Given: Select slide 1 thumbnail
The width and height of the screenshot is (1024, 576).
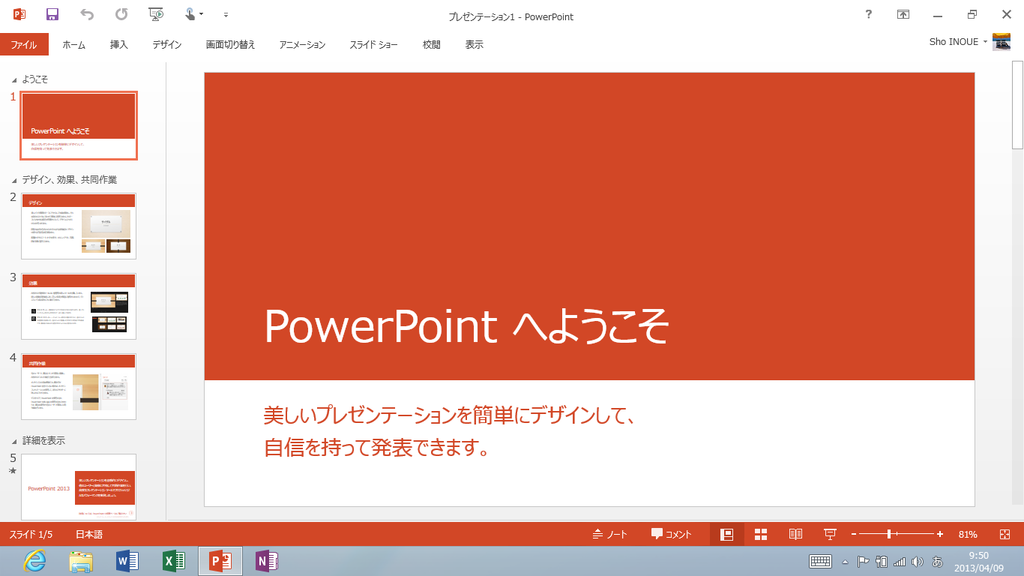Looking at the screenshot, I should coord(78,125).
